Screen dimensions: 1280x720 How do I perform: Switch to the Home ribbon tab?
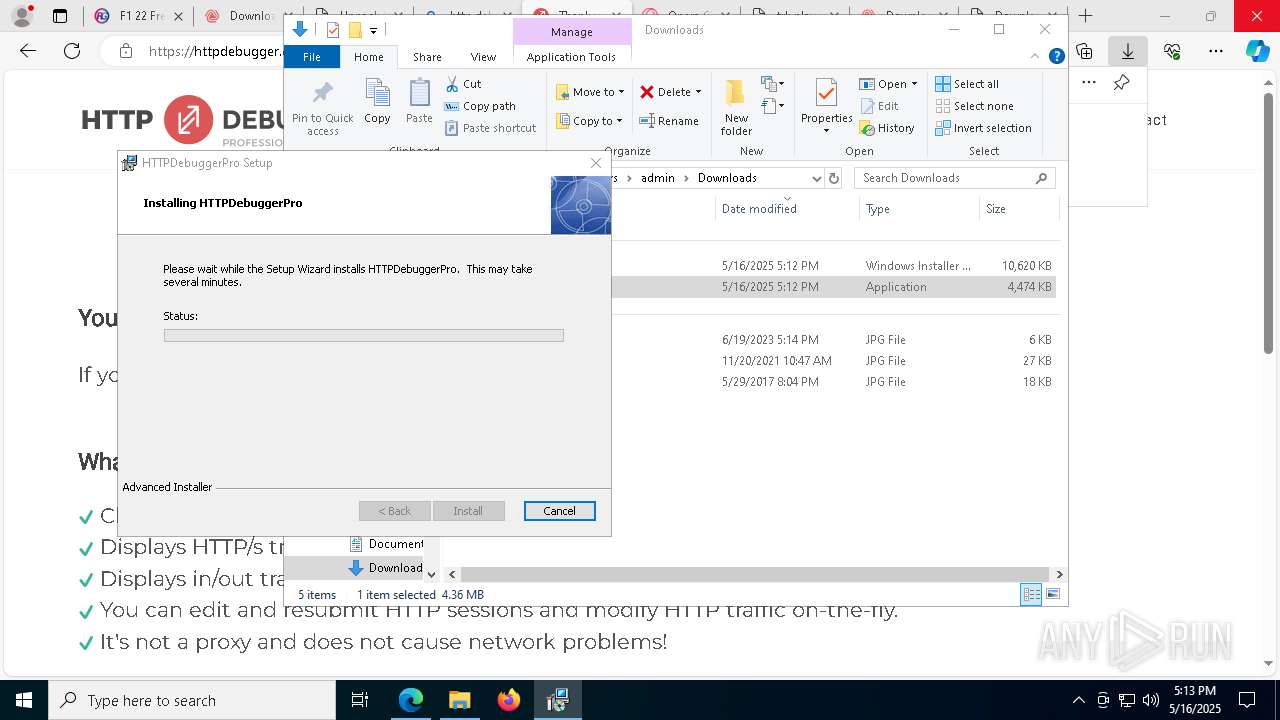point(369,57)
